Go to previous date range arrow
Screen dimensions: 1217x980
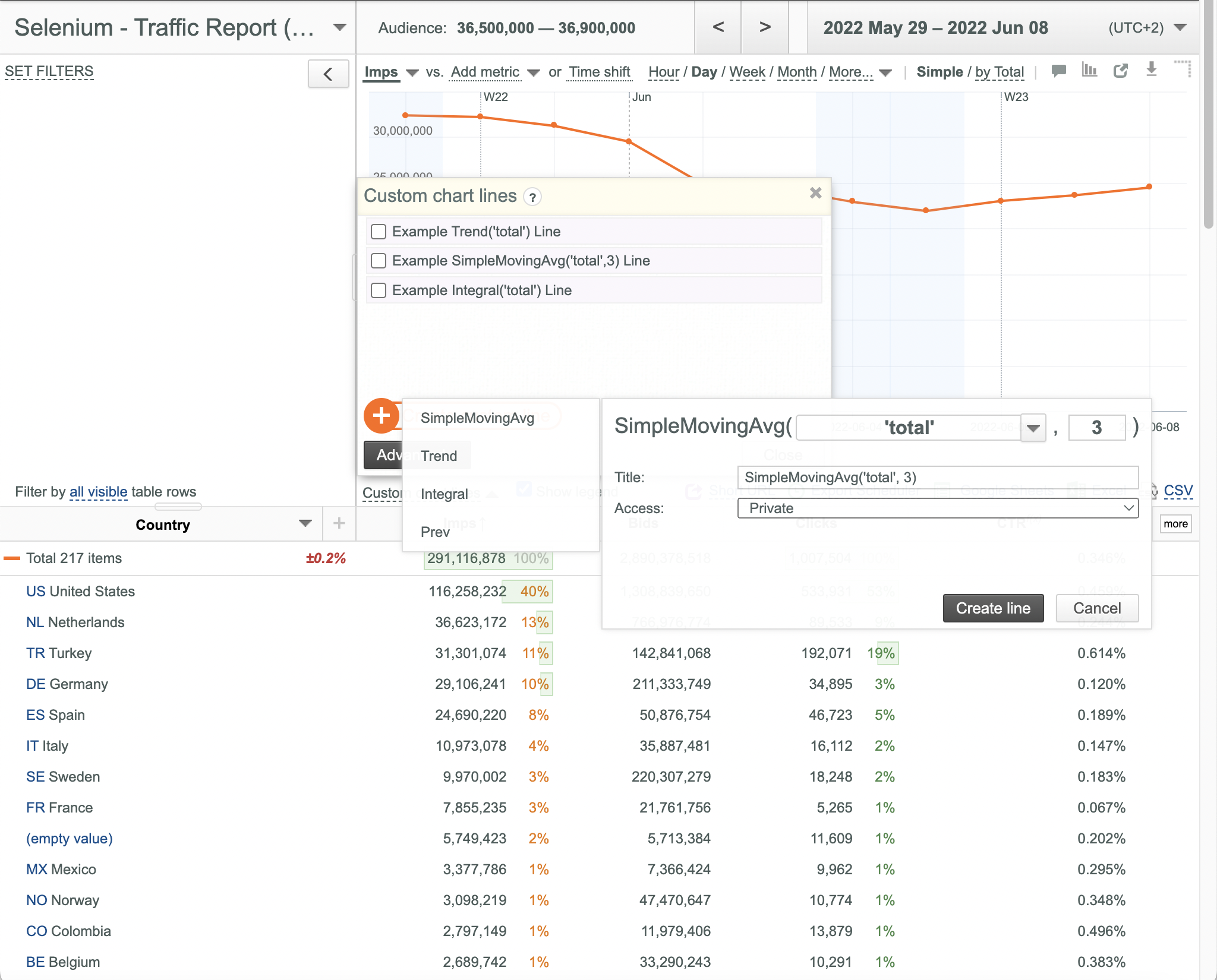[718, 27]
